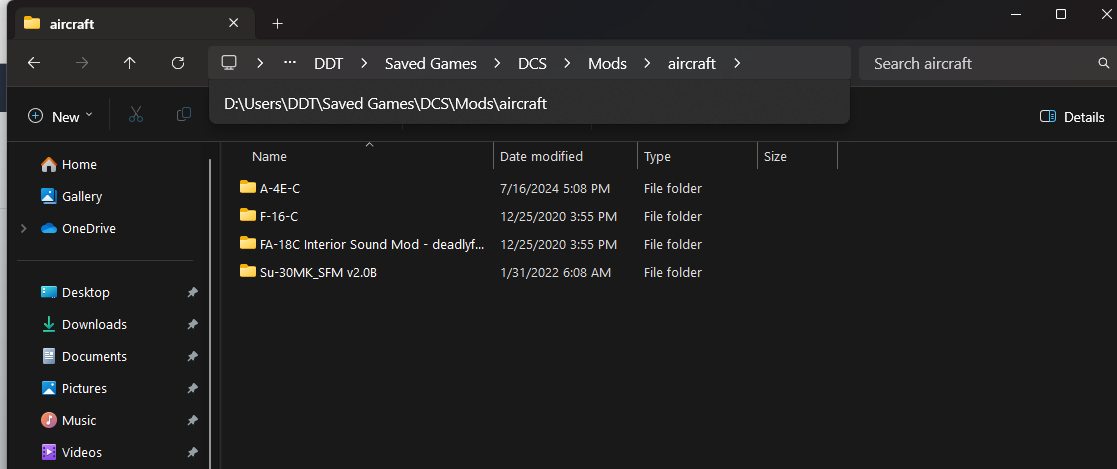Image resolution: width=1117 pixels, height=469 pixels.
Task: Sort by Name column header
Action: (269, 157)
